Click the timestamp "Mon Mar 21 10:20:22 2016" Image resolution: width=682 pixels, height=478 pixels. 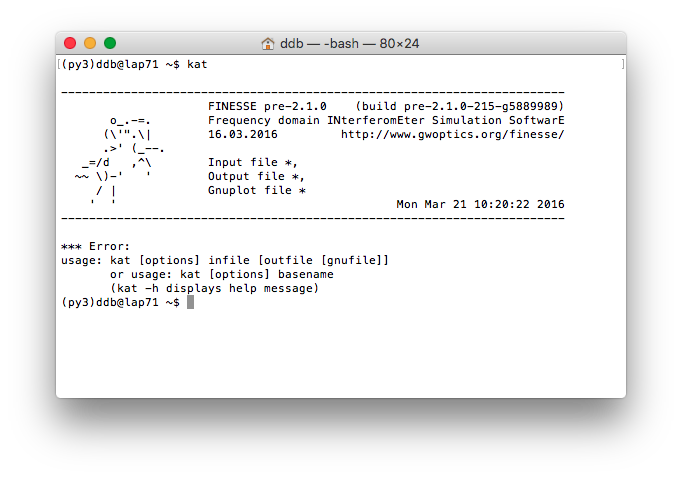(480, 204)
